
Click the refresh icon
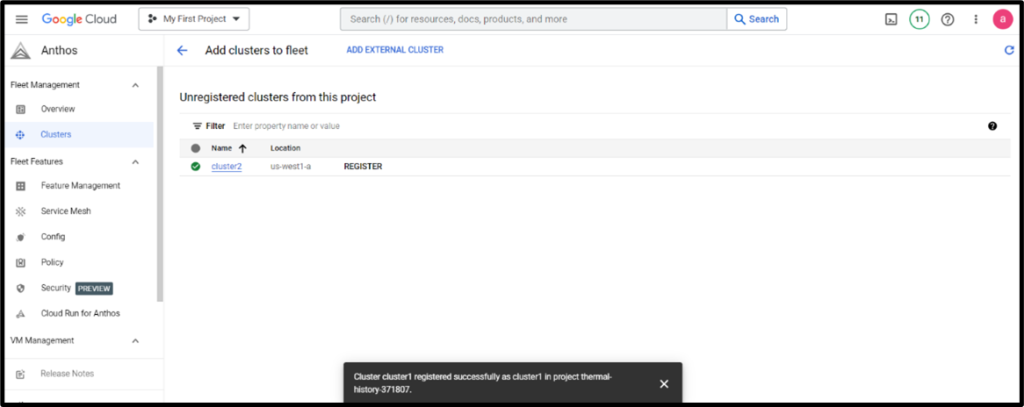pyautogui.click(x=1009, y=50)
